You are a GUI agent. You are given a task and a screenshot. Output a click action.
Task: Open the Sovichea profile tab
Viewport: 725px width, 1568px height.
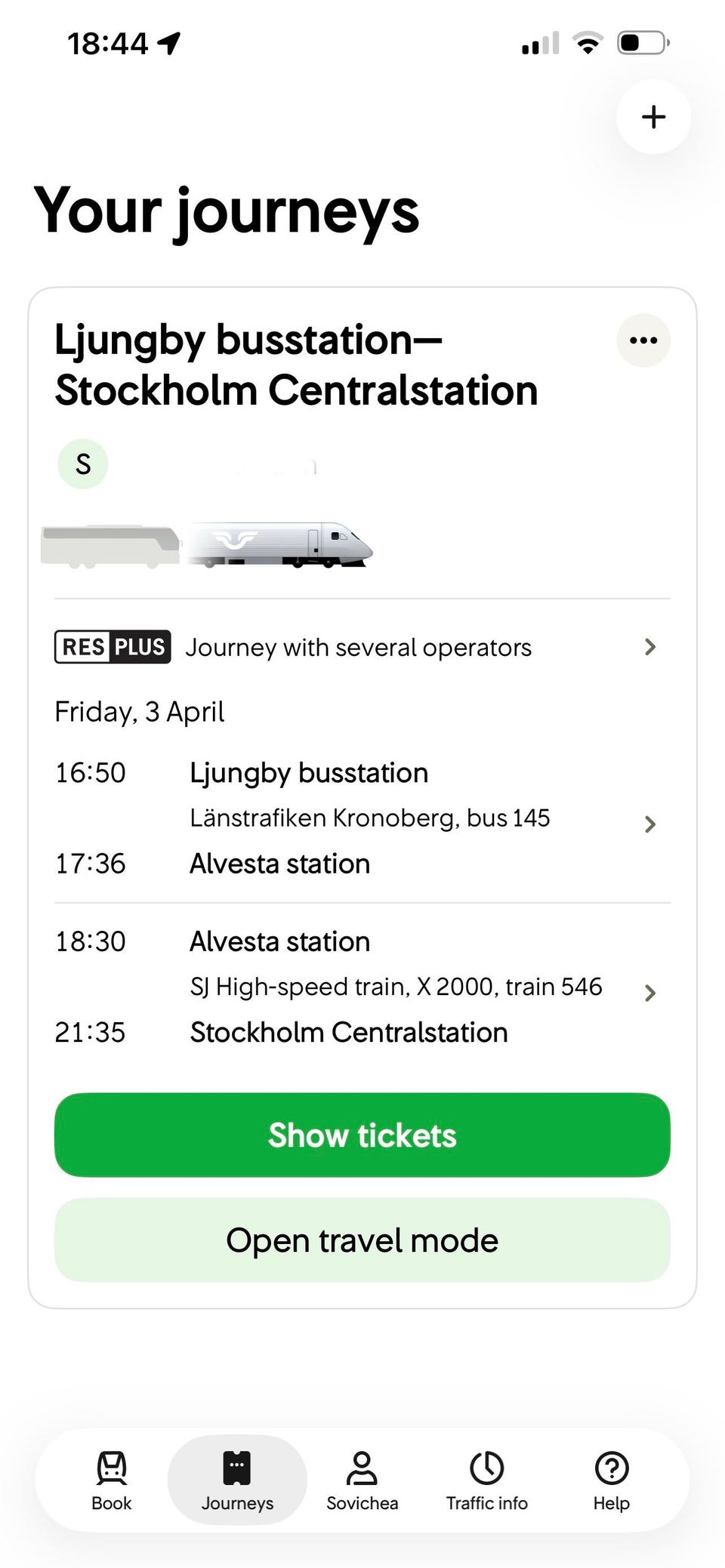tap(362, 1480)
